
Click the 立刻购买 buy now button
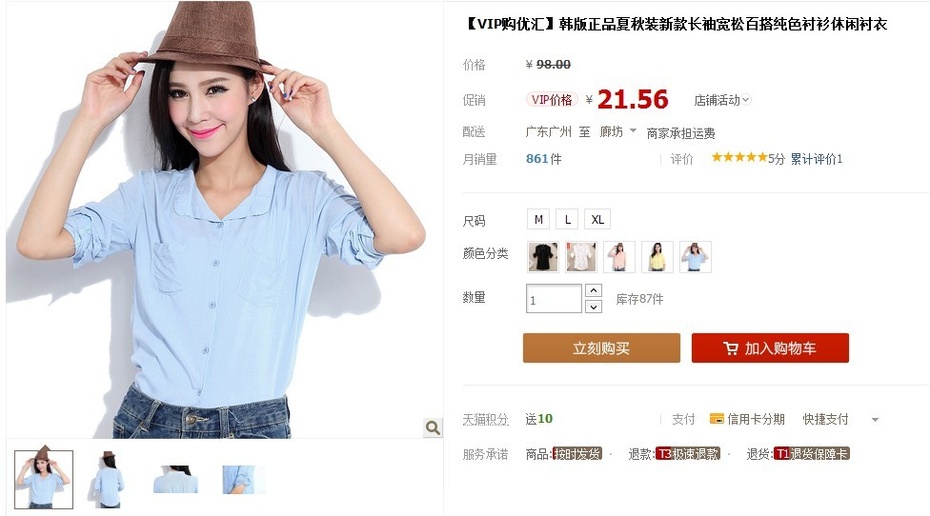[x=601, y=348]
